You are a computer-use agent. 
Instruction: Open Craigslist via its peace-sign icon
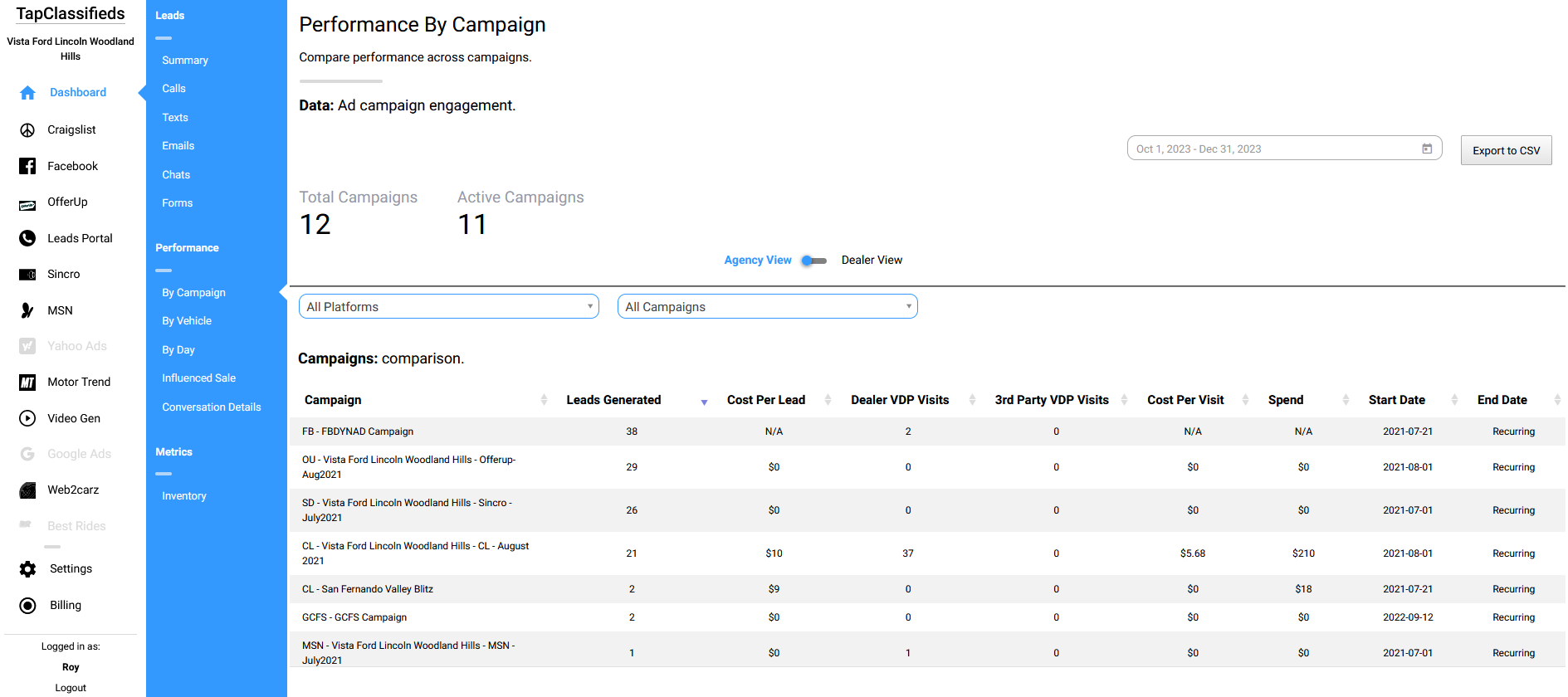point(27,130)
